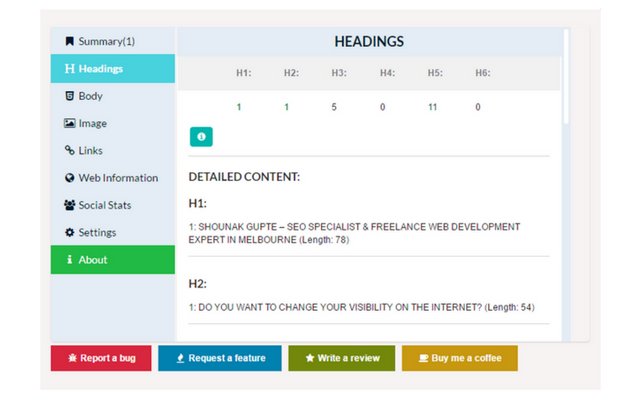Screen dimensions: 640x400
Task: Click the HEADINGS panel title
Action: [369, 41]
